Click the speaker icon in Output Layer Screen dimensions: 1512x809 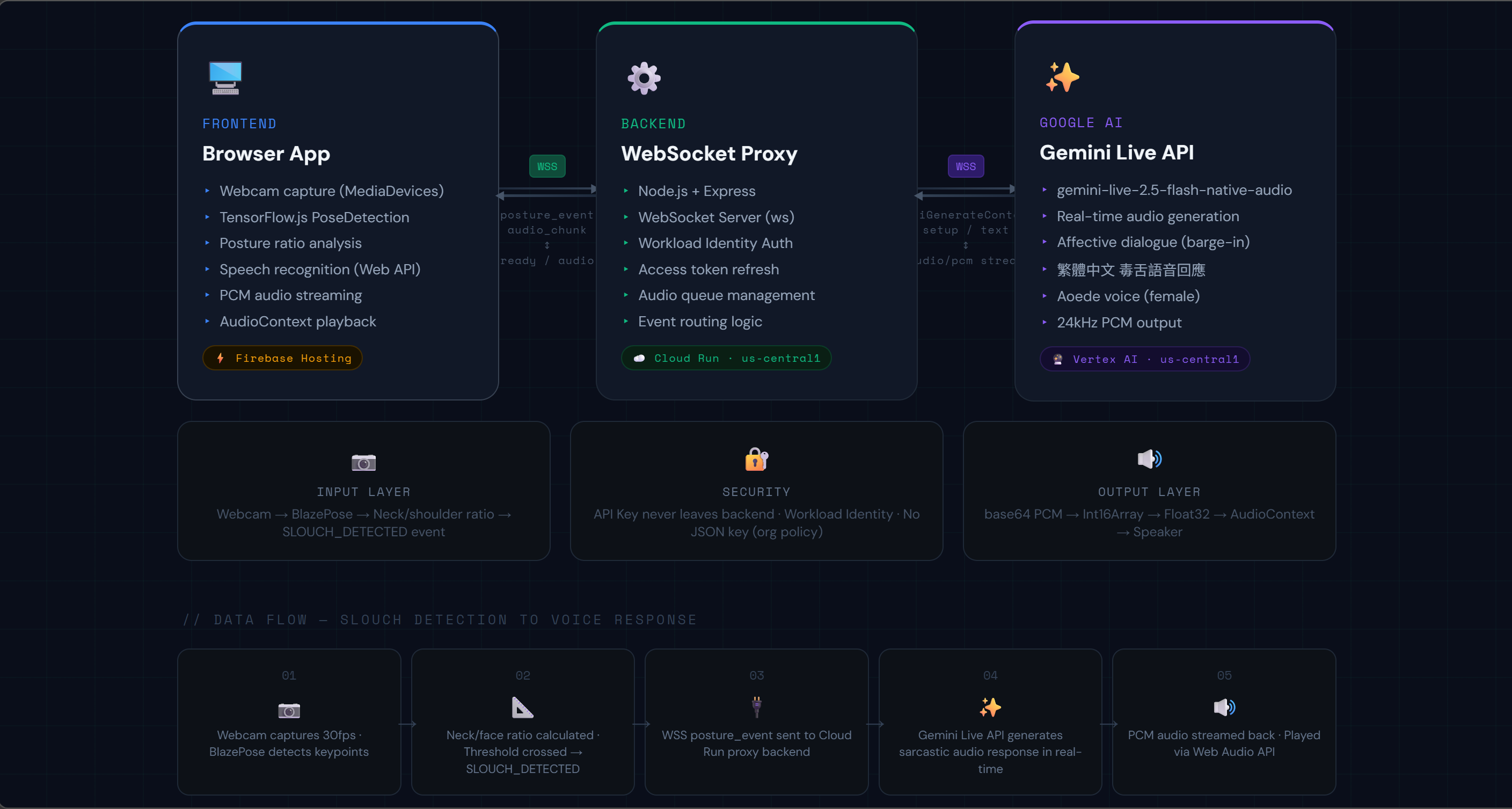1149,459
